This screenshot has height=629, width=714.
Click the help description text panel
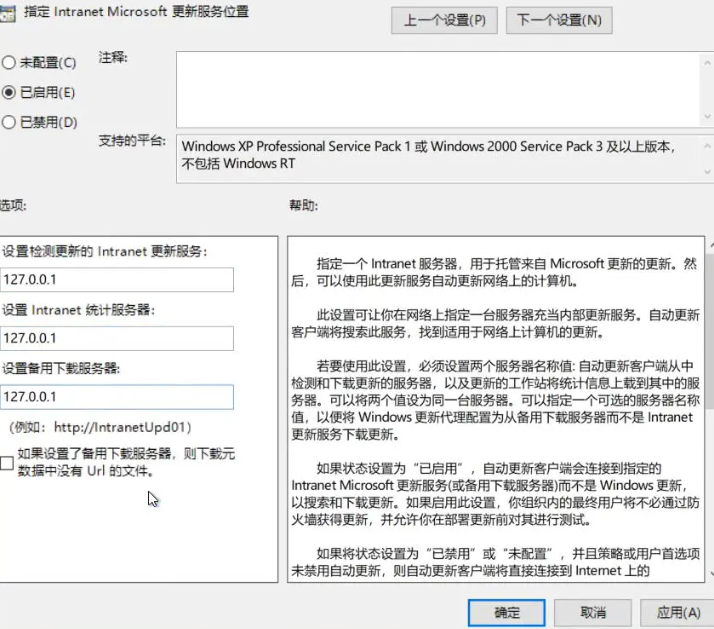[495, 400]
